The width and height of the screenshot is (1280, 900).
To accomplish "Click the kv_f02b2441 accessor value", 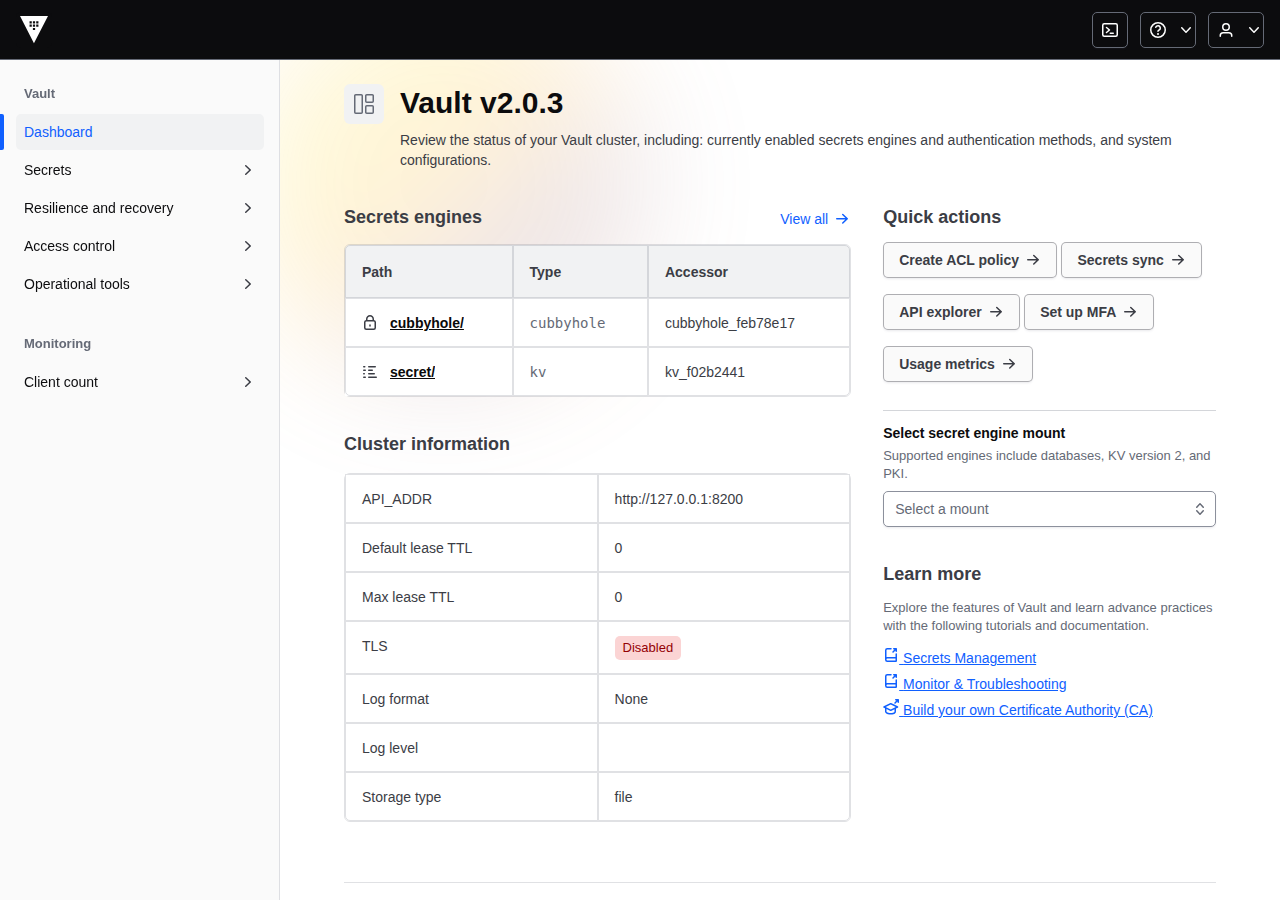I will tap(705, 372).
